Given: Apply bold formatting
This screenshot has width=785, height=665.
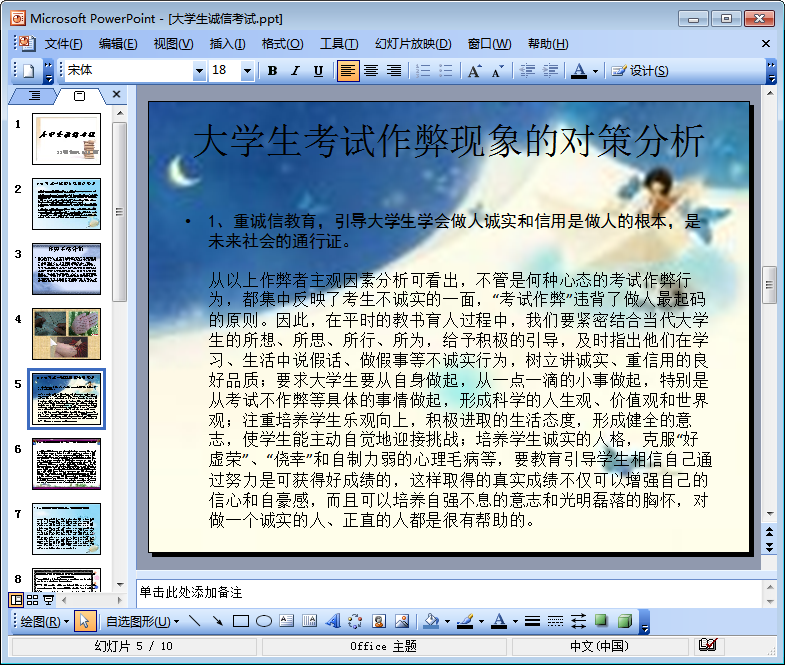Looking at the screenshot, I should click(272, 71).
